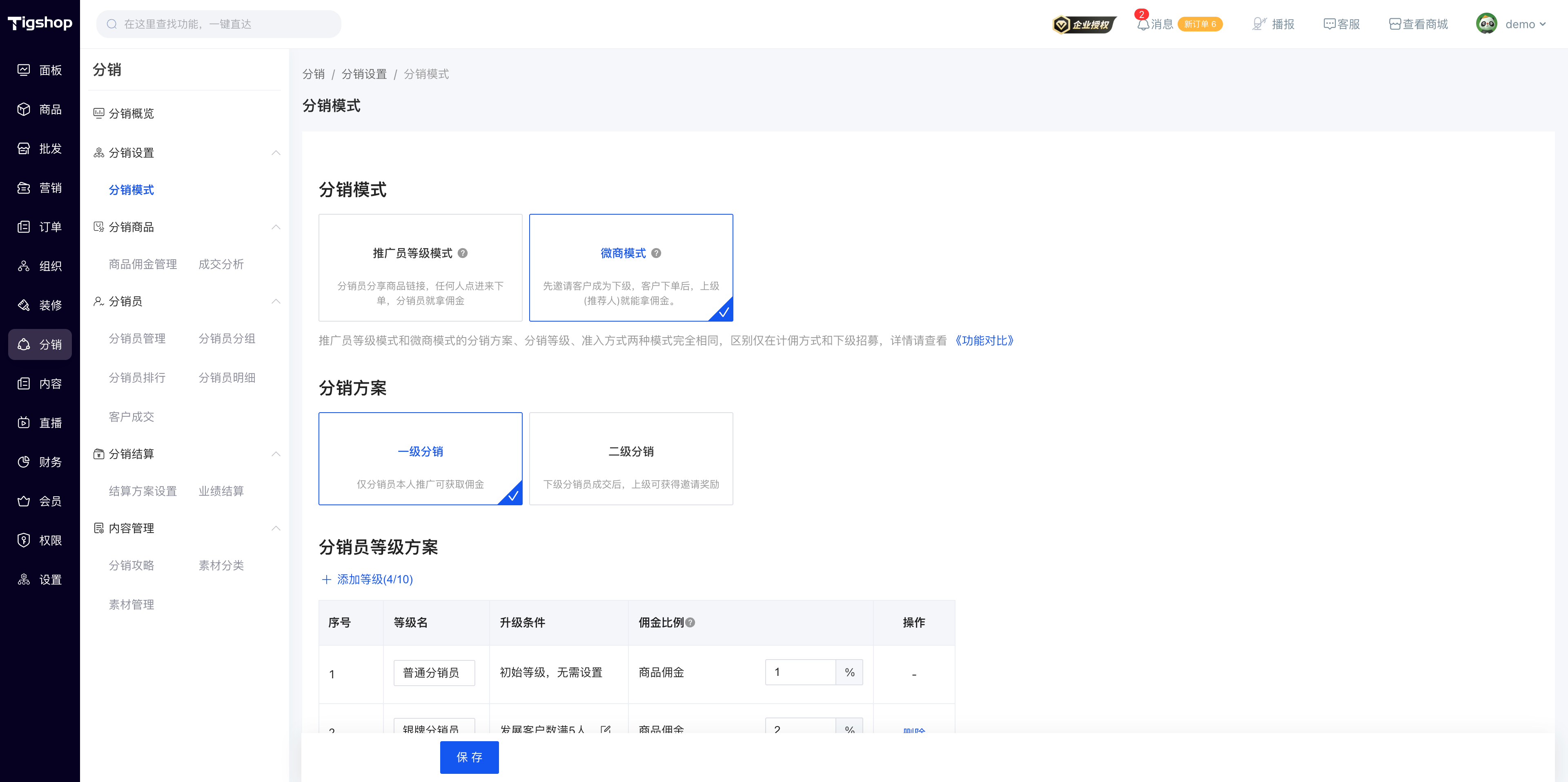
Task: Select 推广员等级模式 distribution mode card
Action: (420, 268)
